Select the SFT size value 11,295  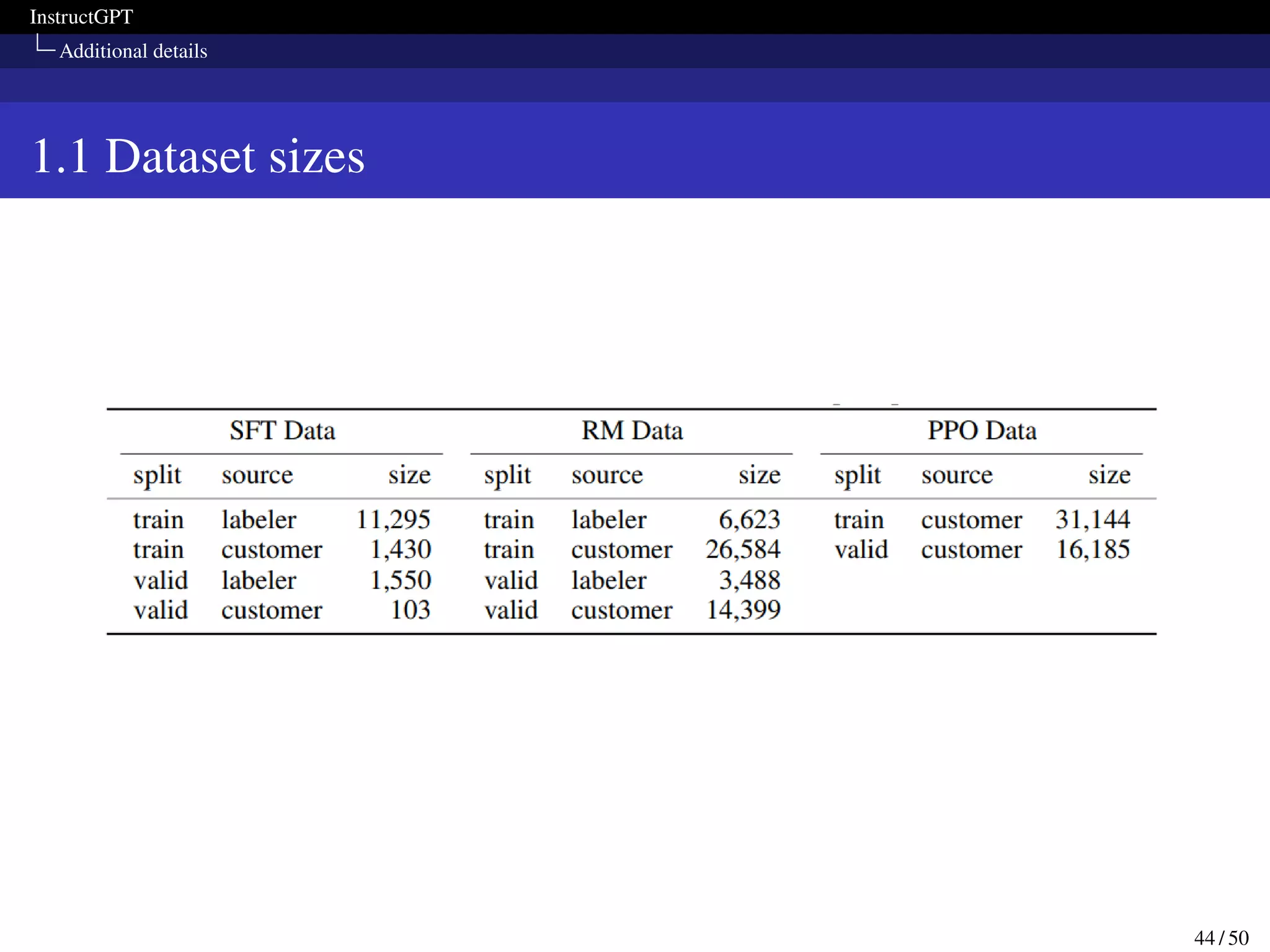tap(393, 519)
